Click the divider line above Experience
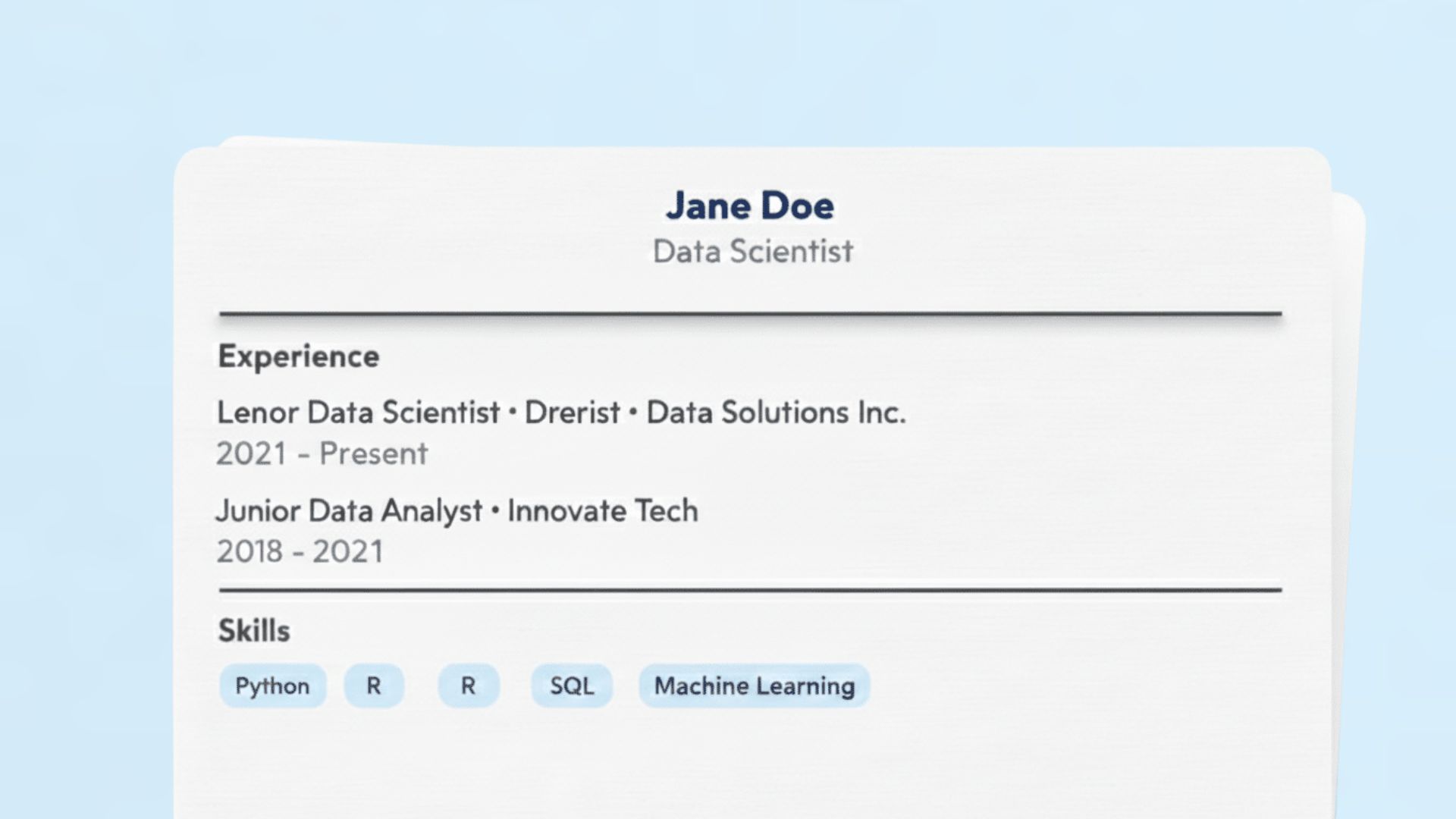Image resolution: width=1456 pixels, height=819 pixels. [750, 313]
